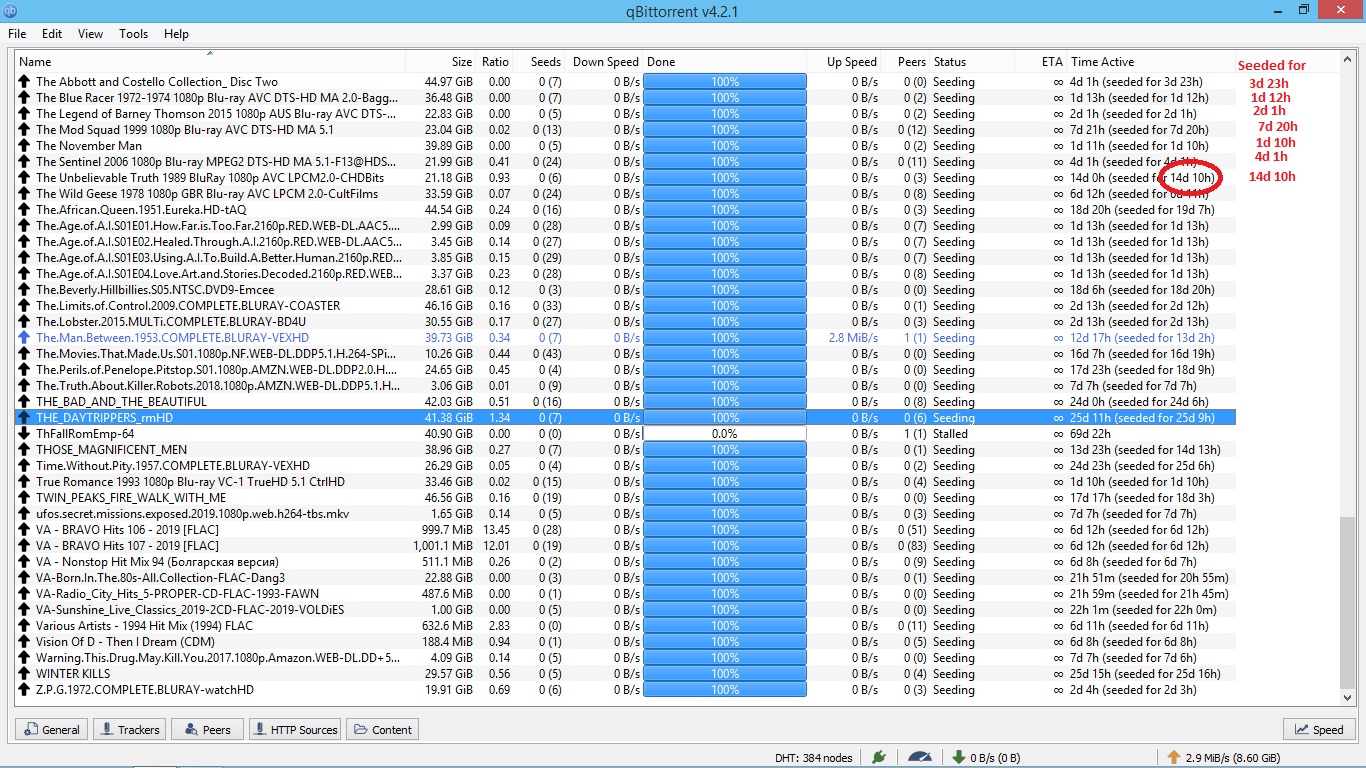Sort by the Peers column header
Image resolution: width=1366 pixels, height=768 pixels.
[906, 62]
